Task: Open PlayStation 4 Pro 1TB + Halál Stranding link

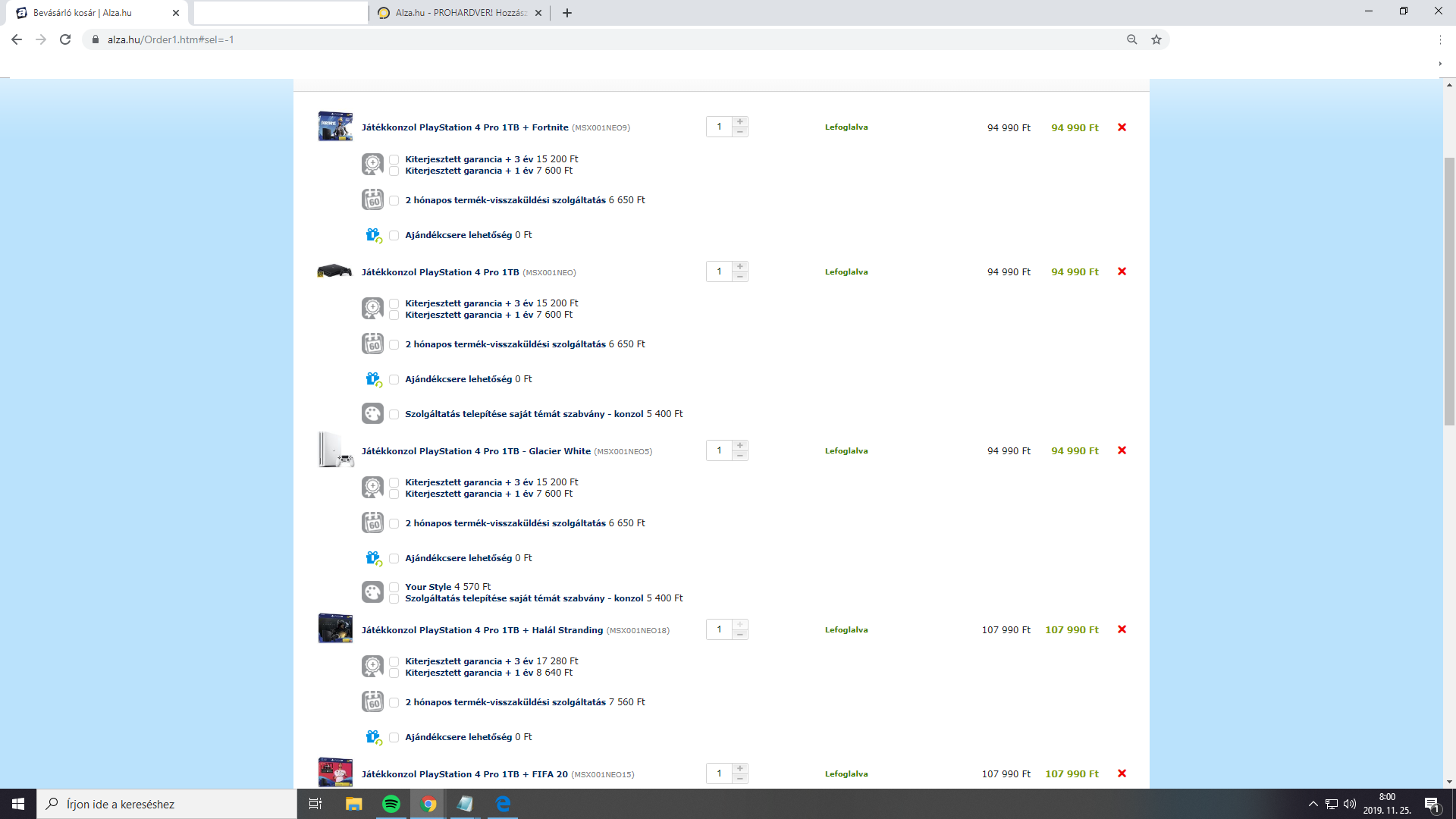Action: [x=482, y=630]
